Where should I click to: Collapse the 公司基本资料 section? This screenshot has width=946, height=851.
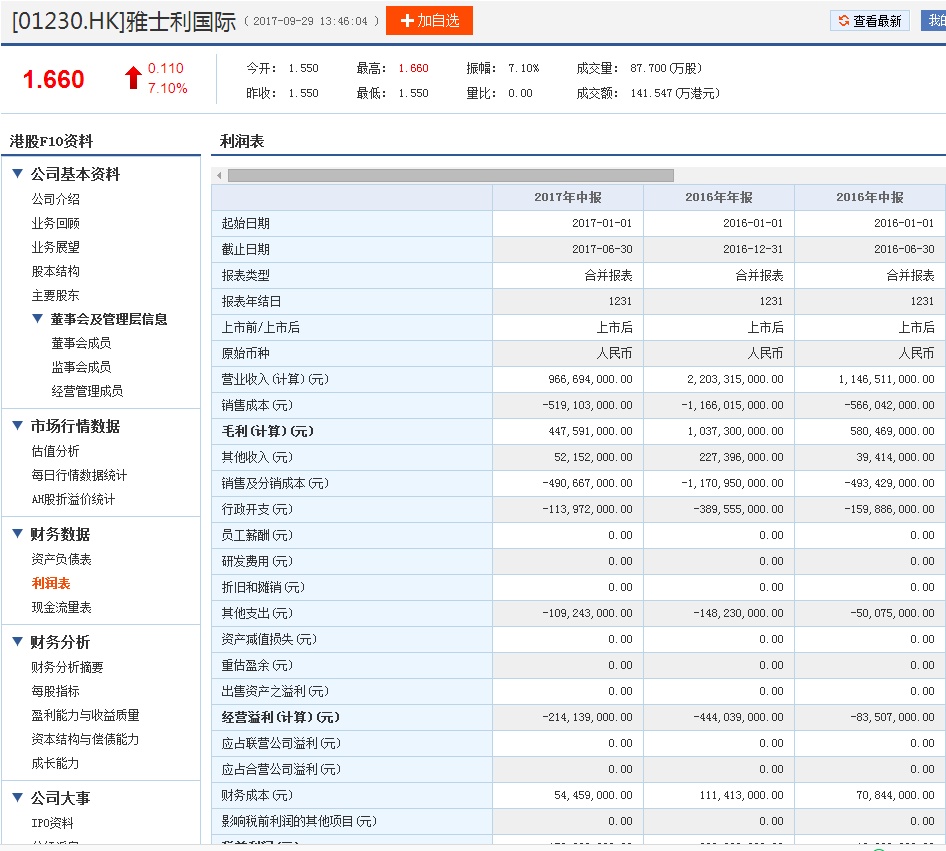pos(17,174)
